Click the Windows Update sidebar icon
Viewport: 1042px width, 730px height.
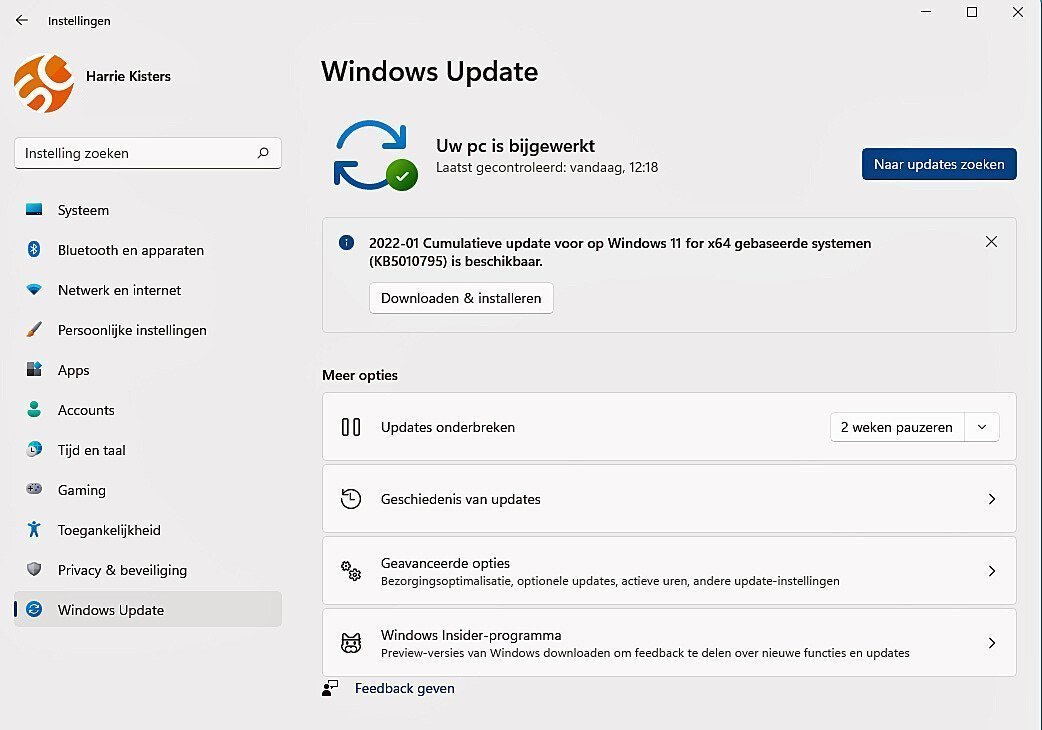tap(34, 609)
